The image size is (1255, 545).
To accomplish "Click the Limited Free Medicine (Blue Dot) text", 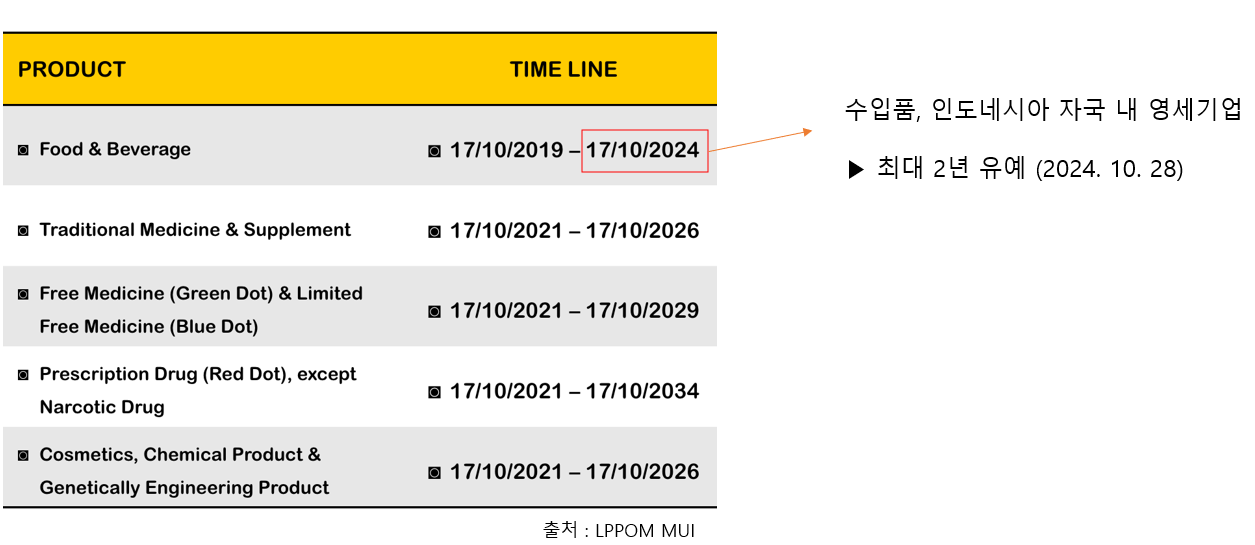I will pyautogui.click(x=149, y=326).
